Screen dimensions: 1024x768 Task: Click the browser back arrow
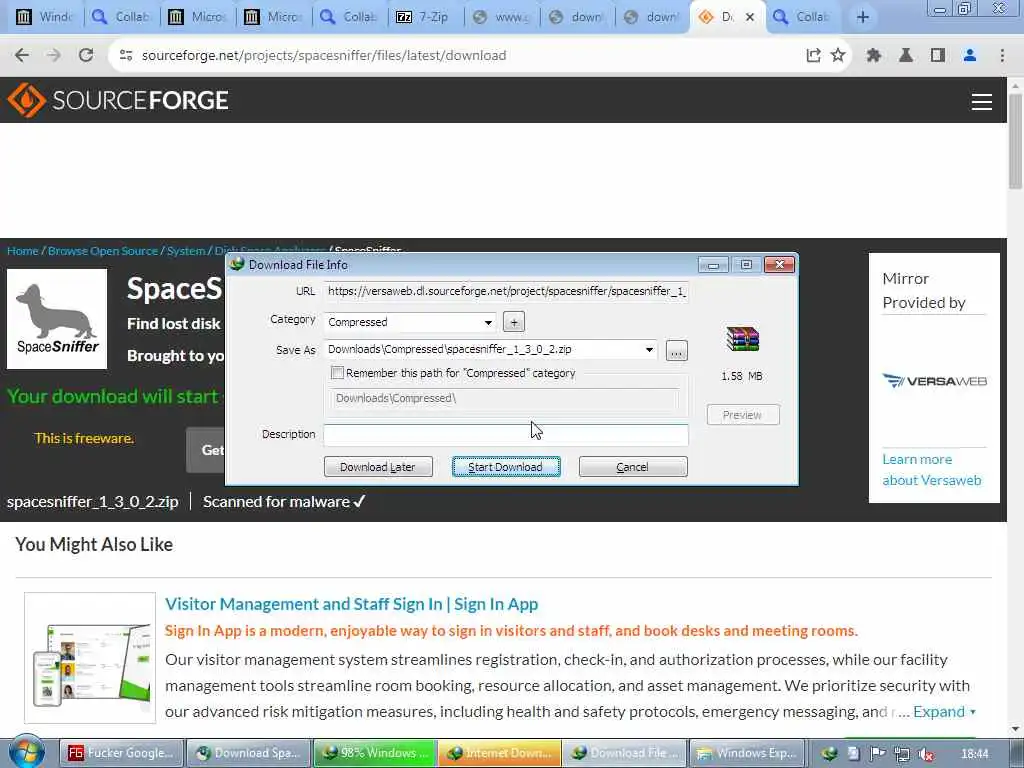tap(22, 56)
